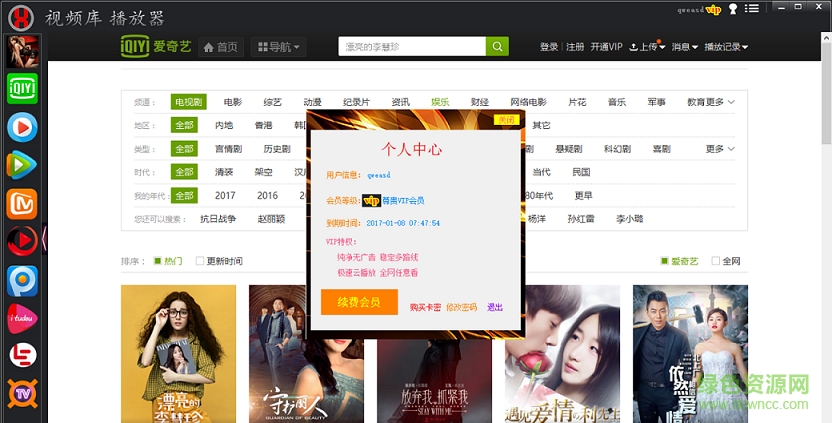
Task: Select 全部 in the 类型 row
Action: pyautogui.click(x=184, y=149)
